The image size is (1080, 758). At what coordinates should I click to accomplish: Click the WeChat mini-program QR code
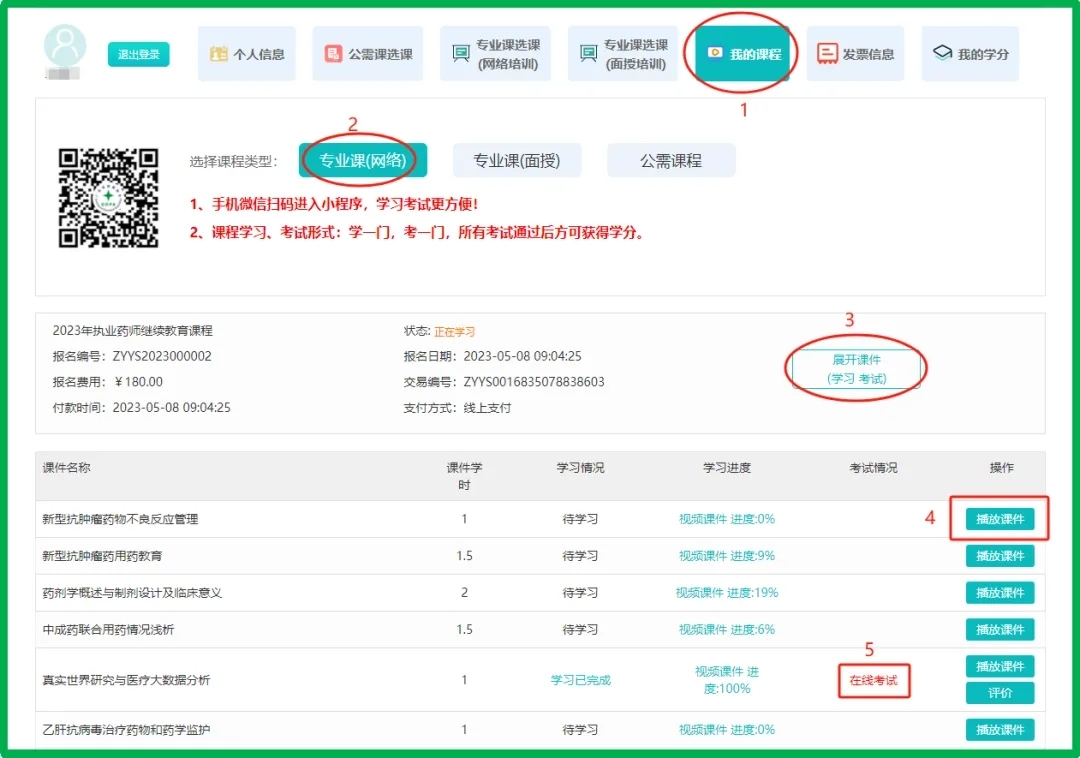108,198
